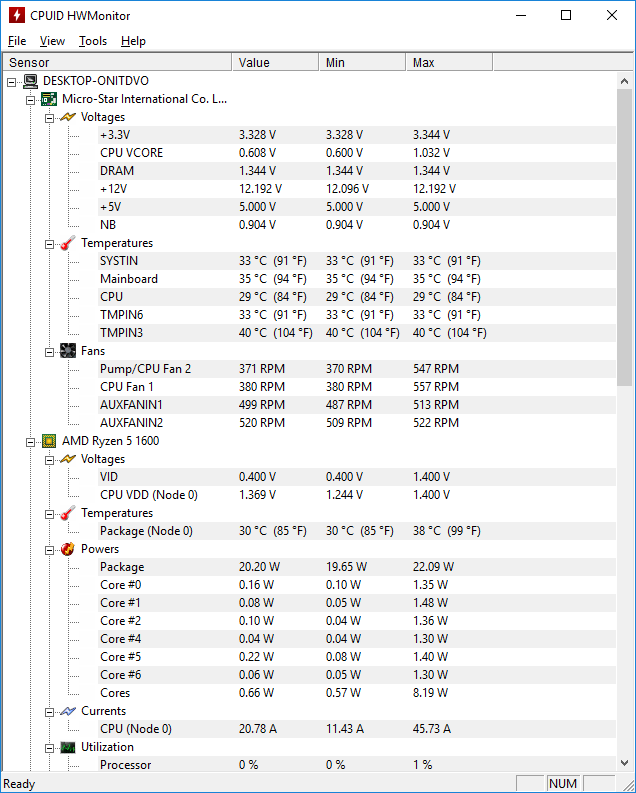636x793 pixels.
Task: Click the Ryzen Voltages lightning icon
Action: point(68,459)
